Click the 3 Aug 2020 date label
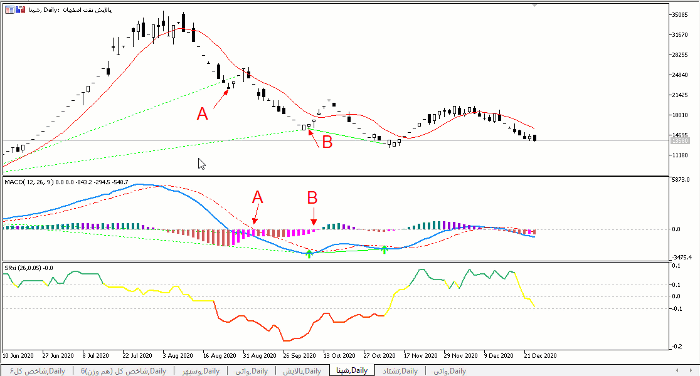The height and width of the screenshot is (376, 700). (x=178, y=356)
